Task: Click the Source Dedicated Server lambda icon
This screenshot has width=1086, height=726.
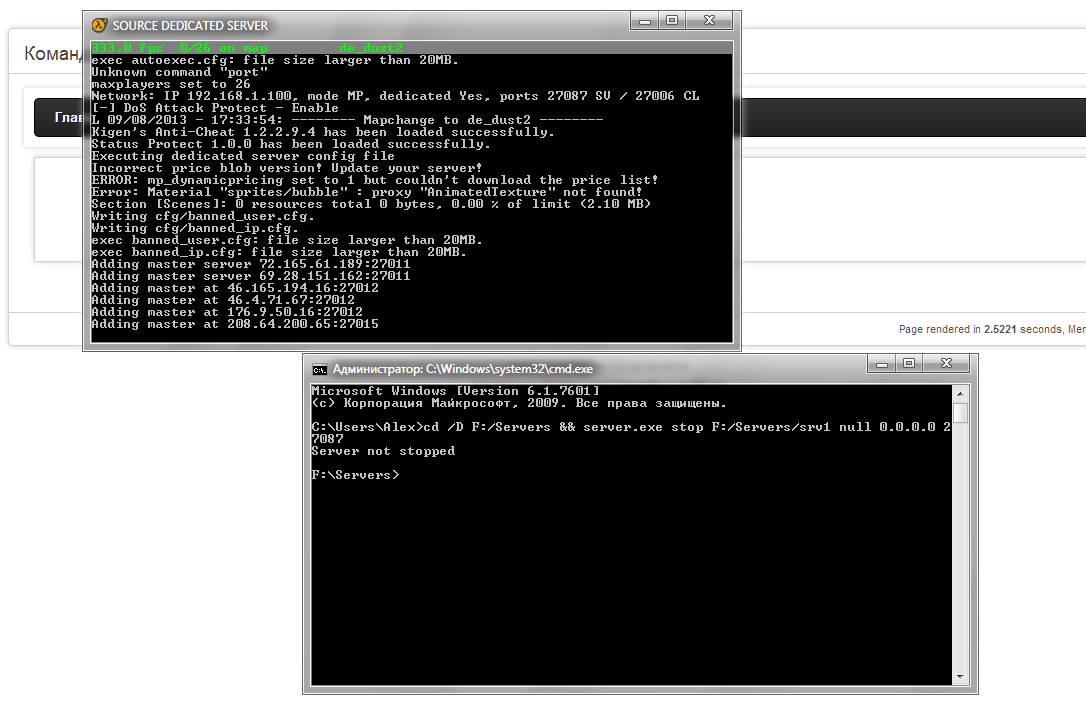Action: (99, 25)
